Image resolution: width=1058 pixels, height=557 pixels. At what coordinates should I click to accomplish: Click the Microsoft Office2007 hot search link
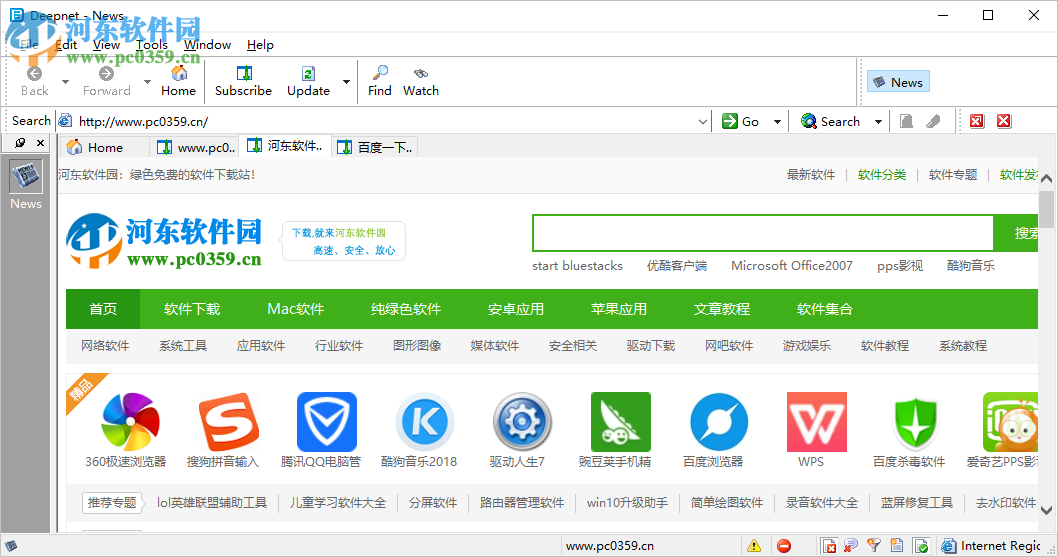(791, 265)
